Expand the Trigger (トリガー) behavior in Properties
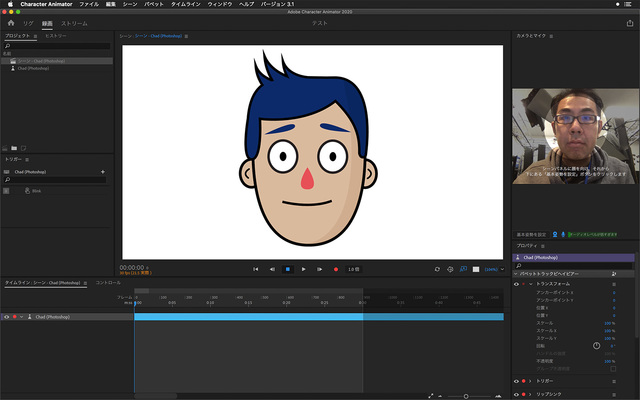Screen dimensions: 640x400 532,381
